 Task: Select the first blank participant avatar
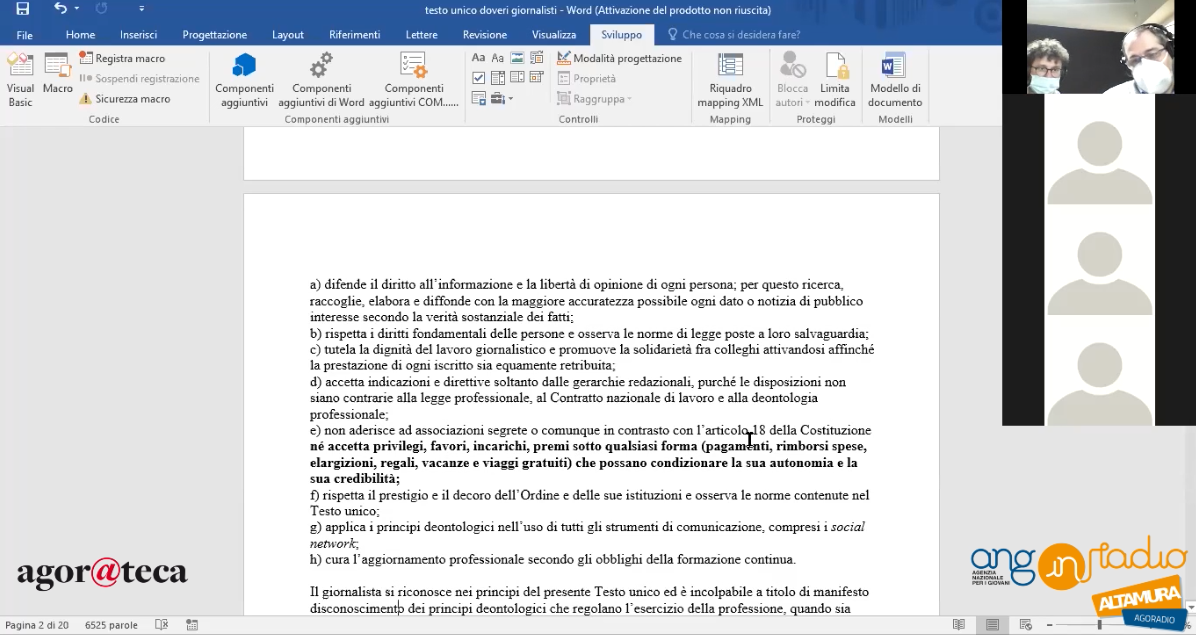click(1099, 161)
